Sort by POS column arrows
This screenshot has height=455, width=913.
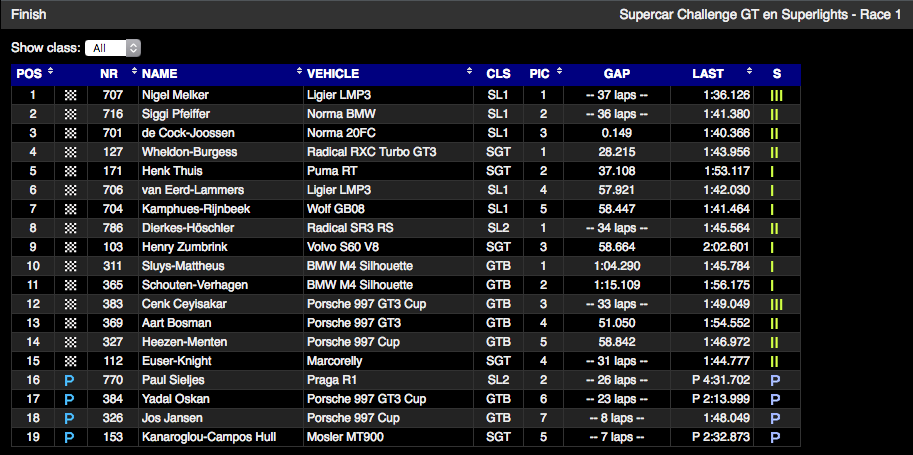[x=50, y=73]
